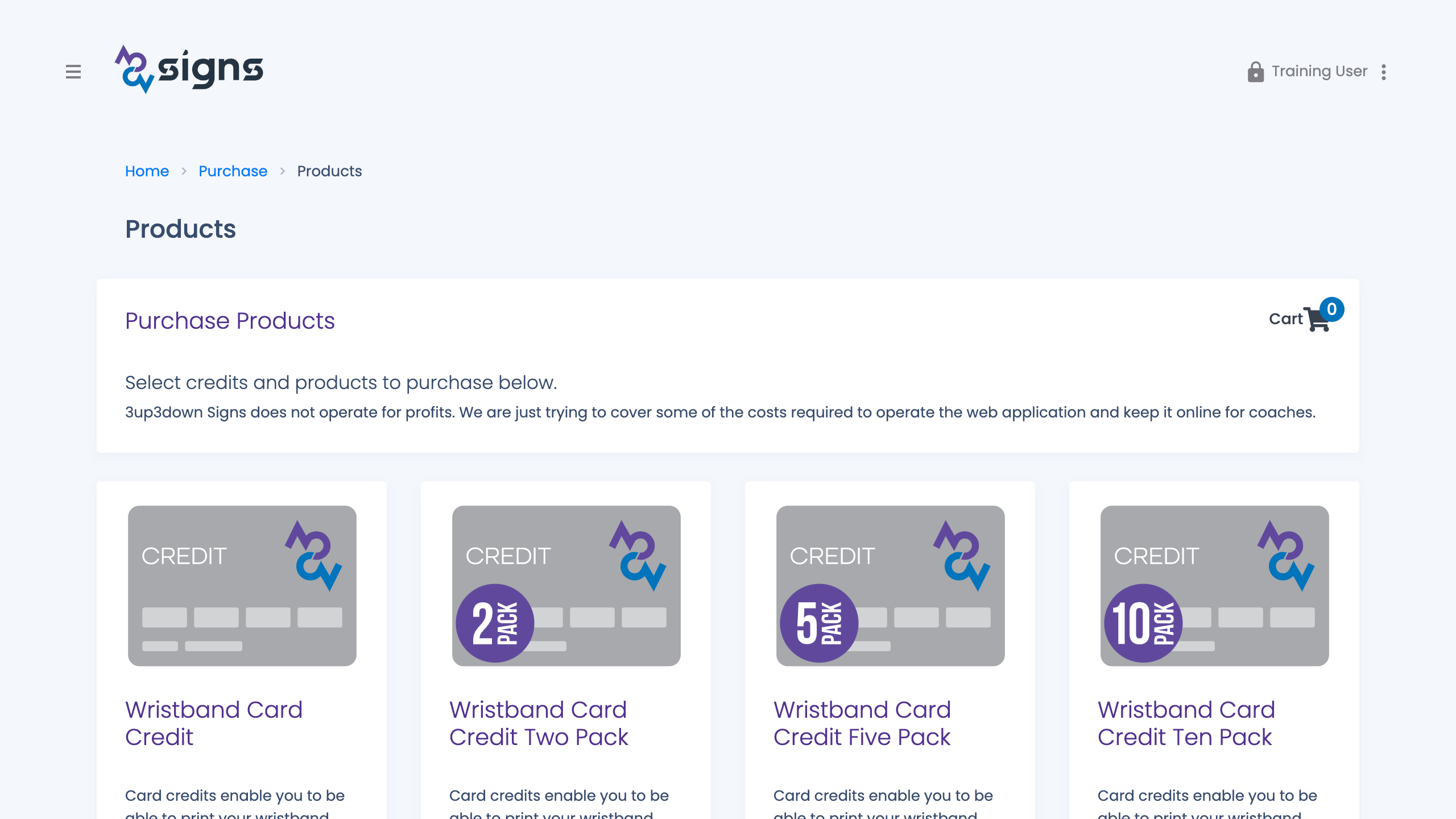This screenshot has height=819, width=1456.
Task: Open the Purchase breadcrumb page
Action: click(233, 171)
